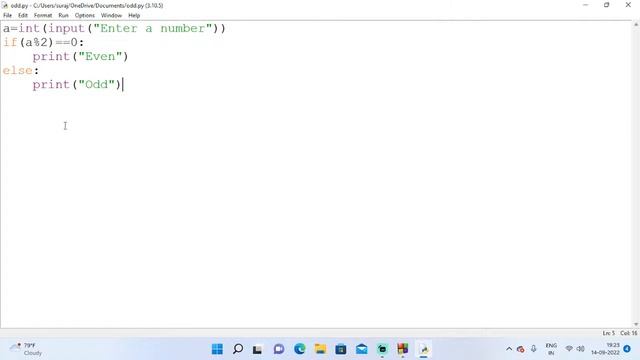Viewport: 640px width, 360px height.
Task: Click the editor scrollbar up arrow
Action: (x=636, y=25)
